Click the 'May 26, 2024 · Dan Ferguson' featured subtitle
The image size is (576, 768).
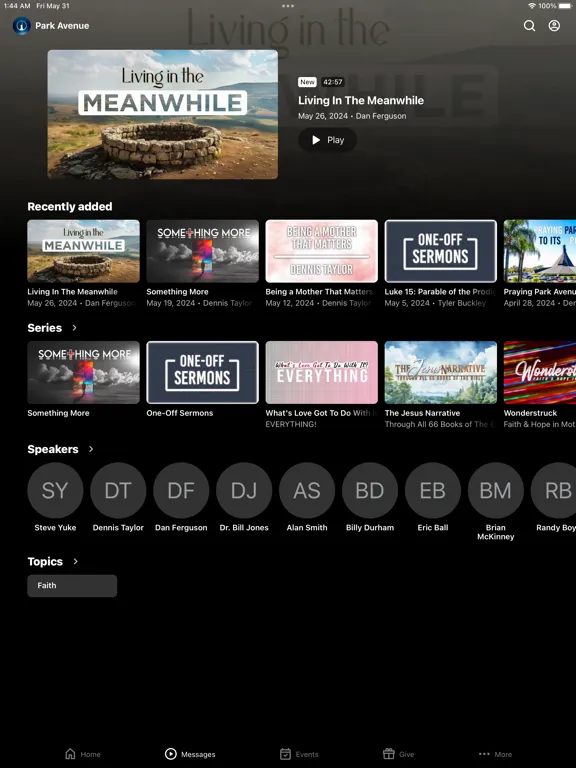352,116
